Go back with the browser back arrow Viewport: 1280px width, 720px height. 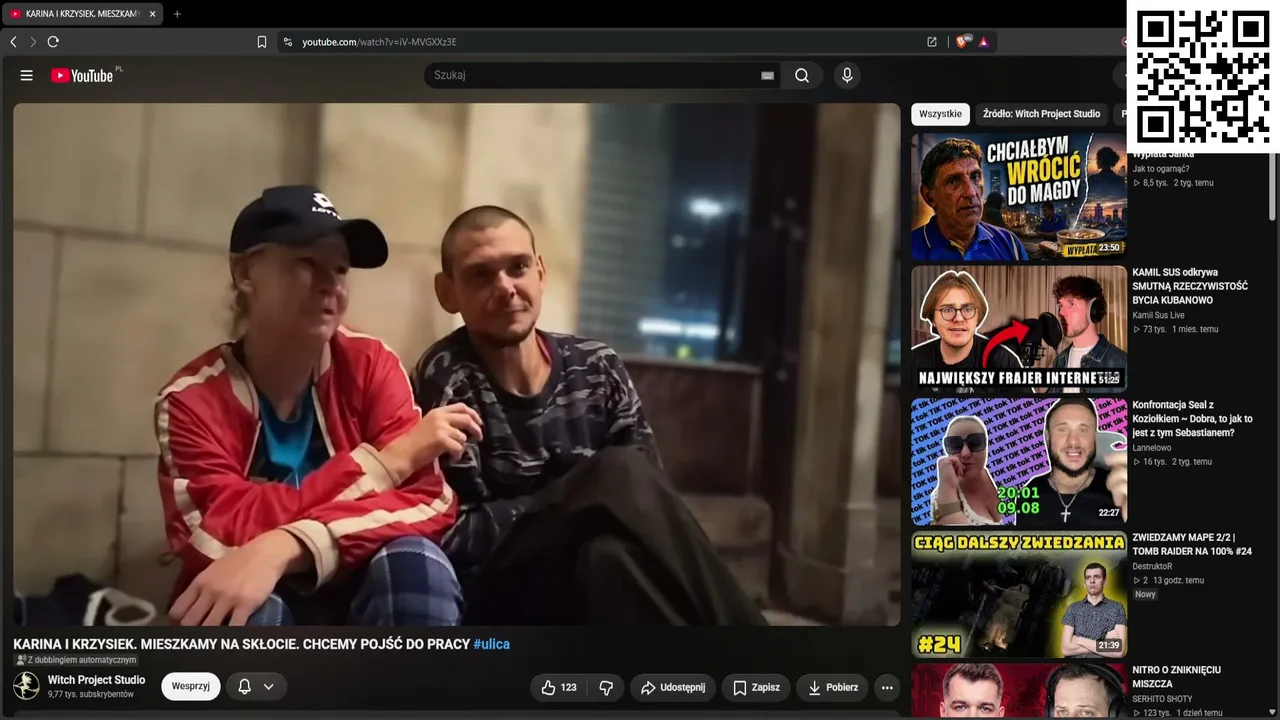coord(13,42)
